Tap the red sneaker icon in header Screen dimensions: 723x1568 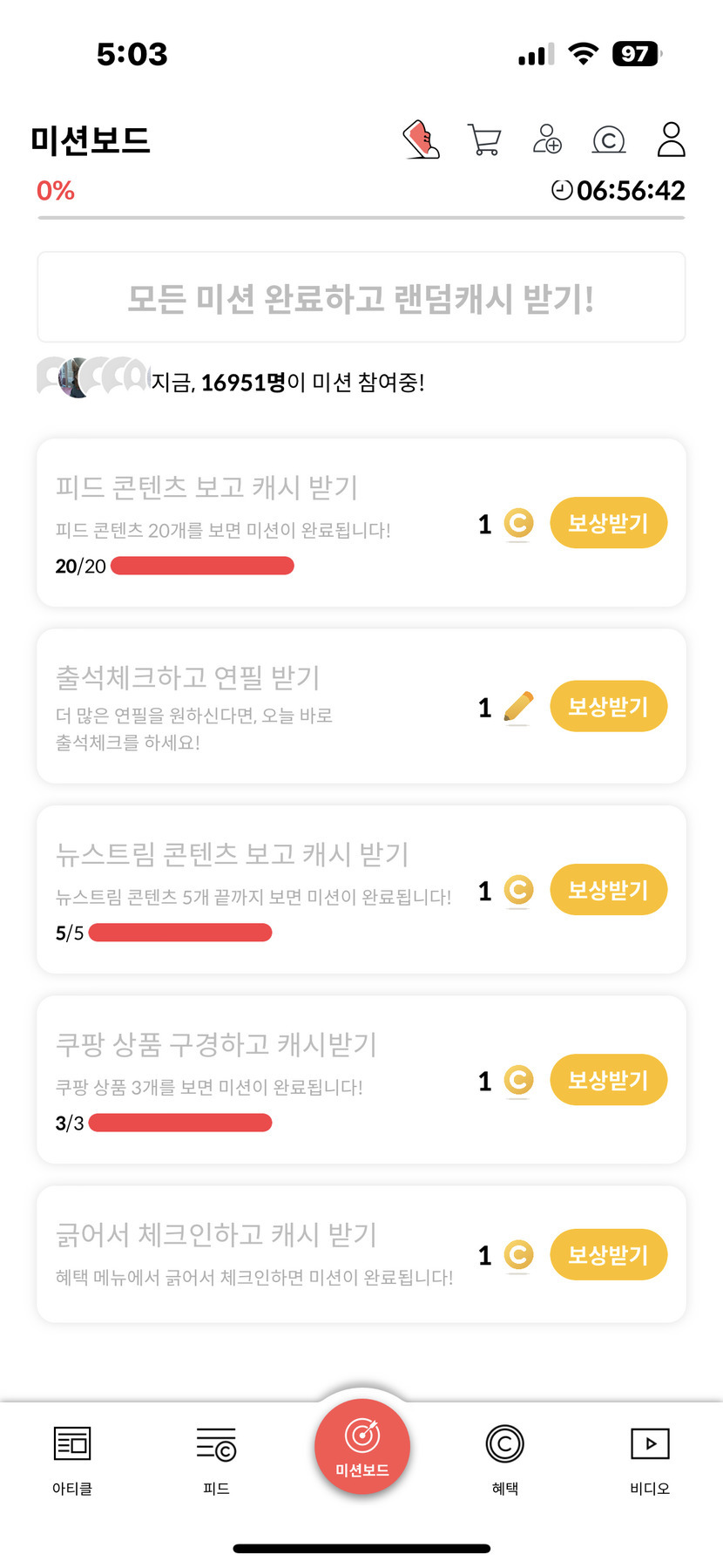[x=422, y=139]
